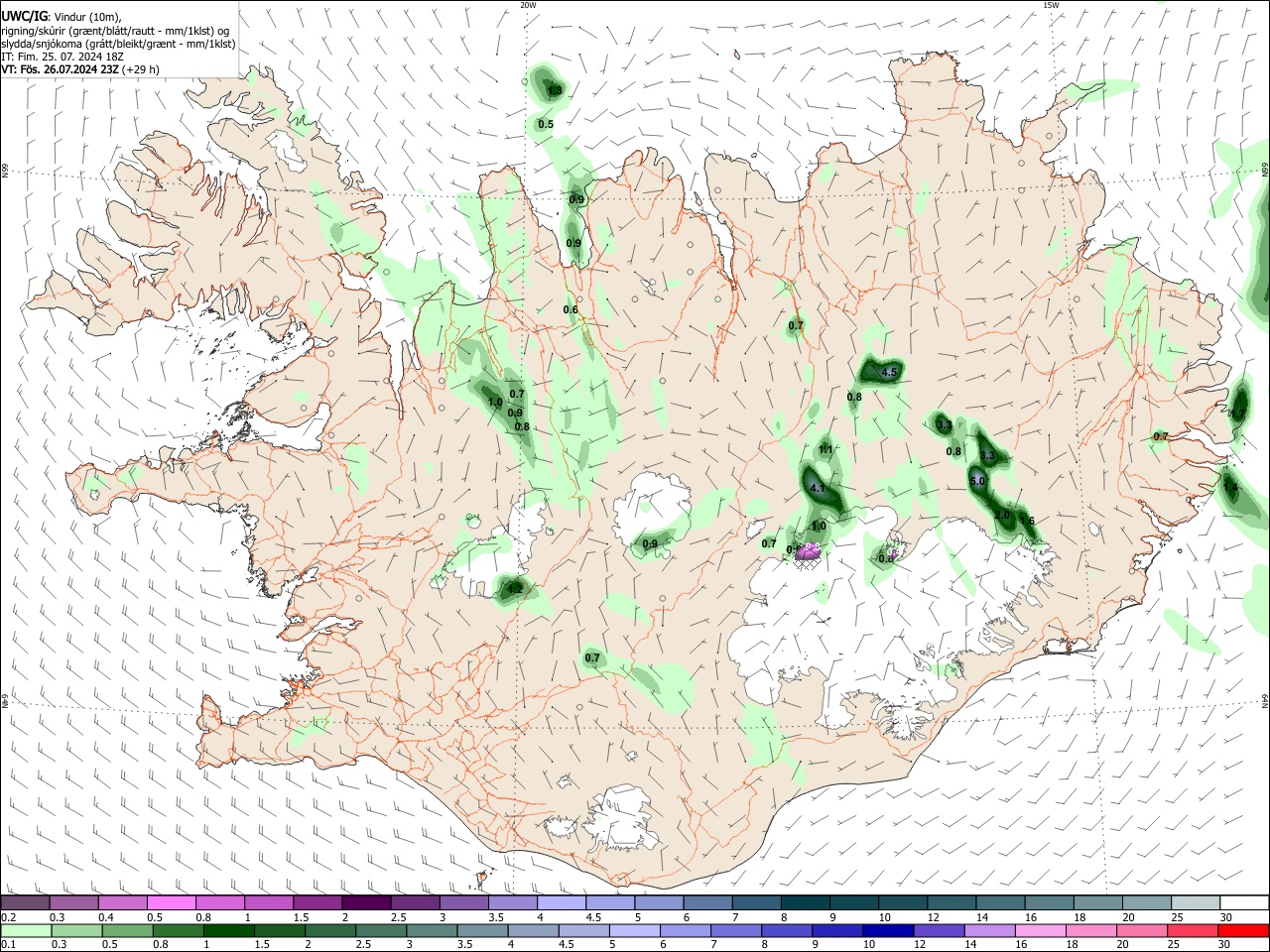Pick the 0.2 swatch in the snow legend row

tap(25, 903)
